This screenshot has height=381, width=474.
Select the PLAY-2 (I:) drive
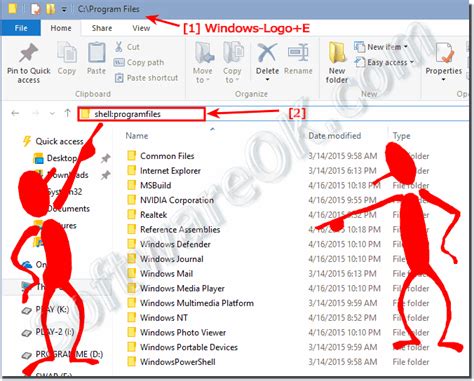click(x=55, y=332)
